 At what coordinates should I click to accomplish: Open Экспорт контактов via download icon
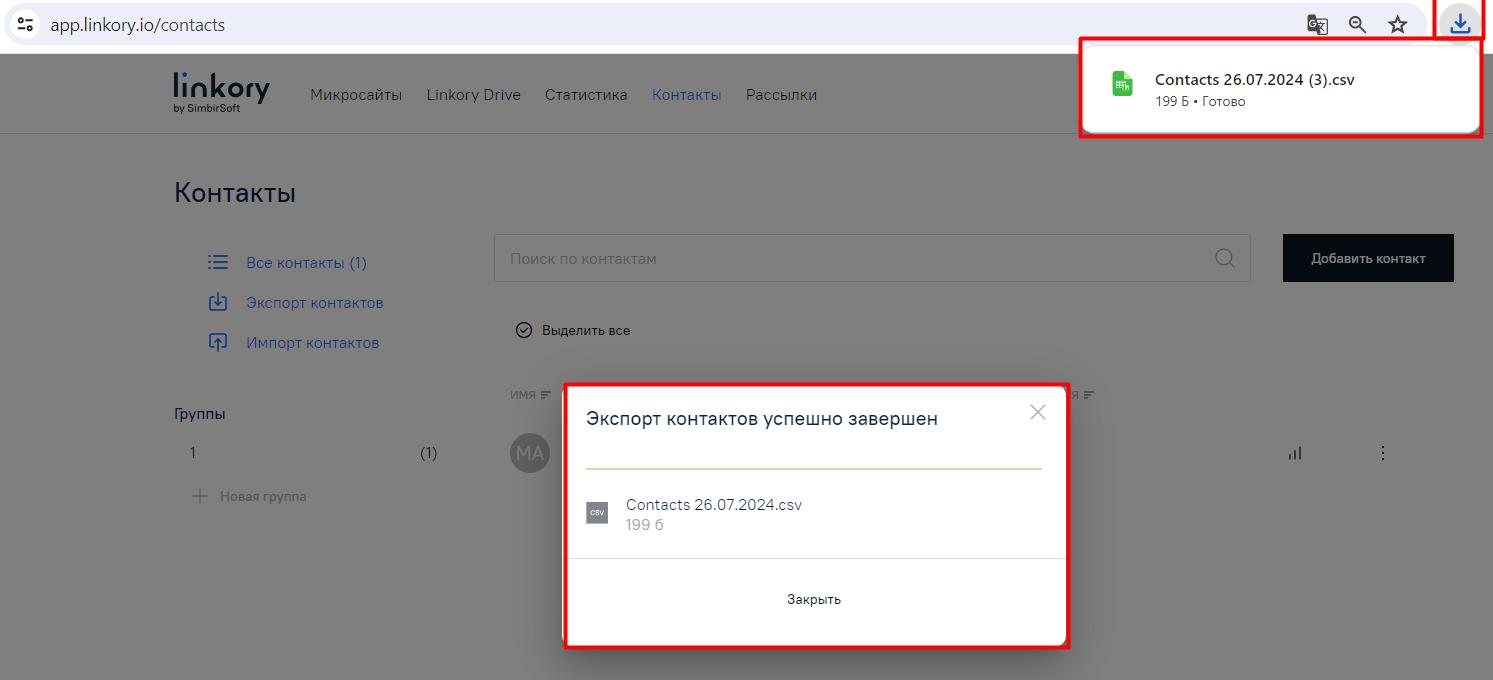218,302
